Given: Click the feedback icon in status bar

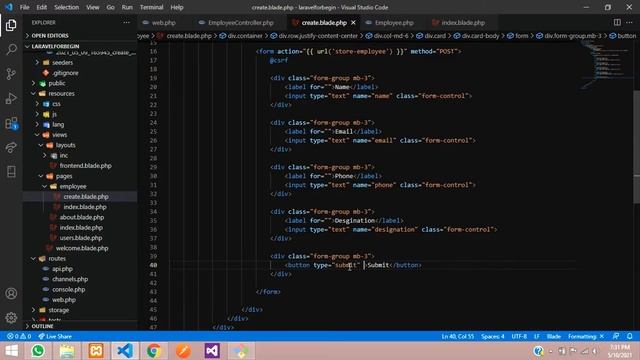Looking at the screenshot, I should [x=616, y=336].
